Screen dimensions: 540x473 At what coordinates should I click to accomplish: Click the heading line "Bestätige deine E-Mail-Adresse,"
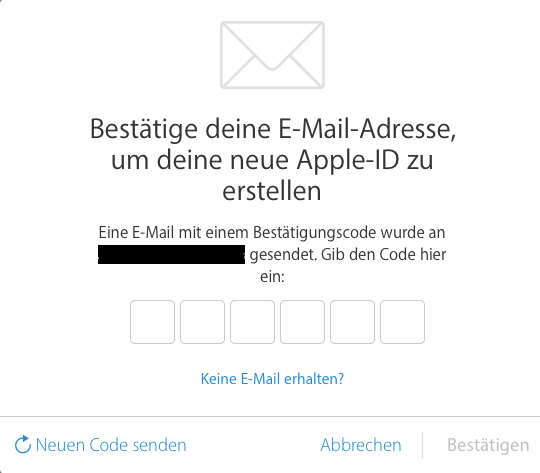click(273, 130)
